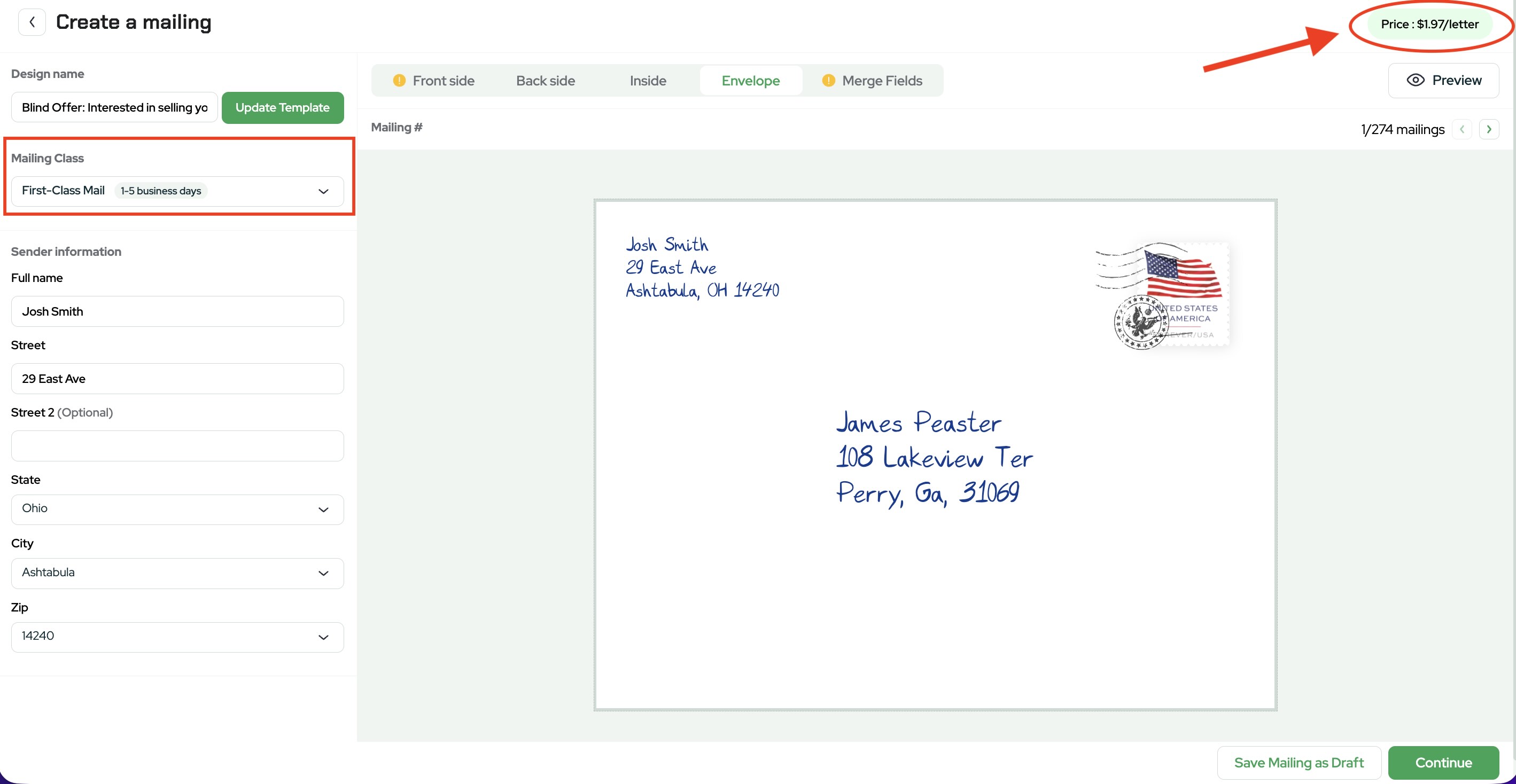The image size is (1516, 784).
Task: Click the eye icon in Preview
Action: tap(1415, 80)
